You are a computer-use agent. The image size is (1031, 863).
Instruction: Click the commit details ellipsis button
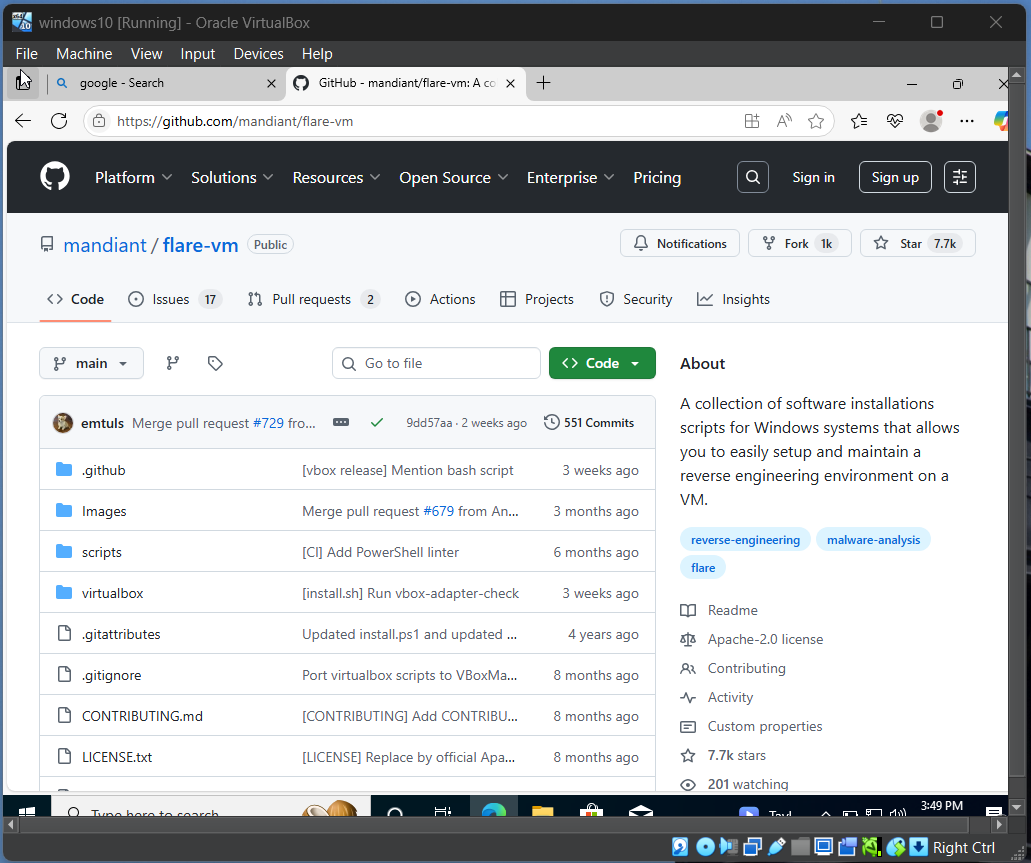pyautogui.click(x=341, y=422)
